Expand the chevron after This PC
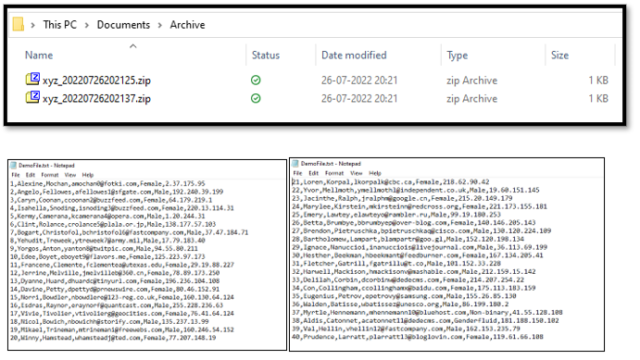The image size is (640, 360). coord(87,25)
